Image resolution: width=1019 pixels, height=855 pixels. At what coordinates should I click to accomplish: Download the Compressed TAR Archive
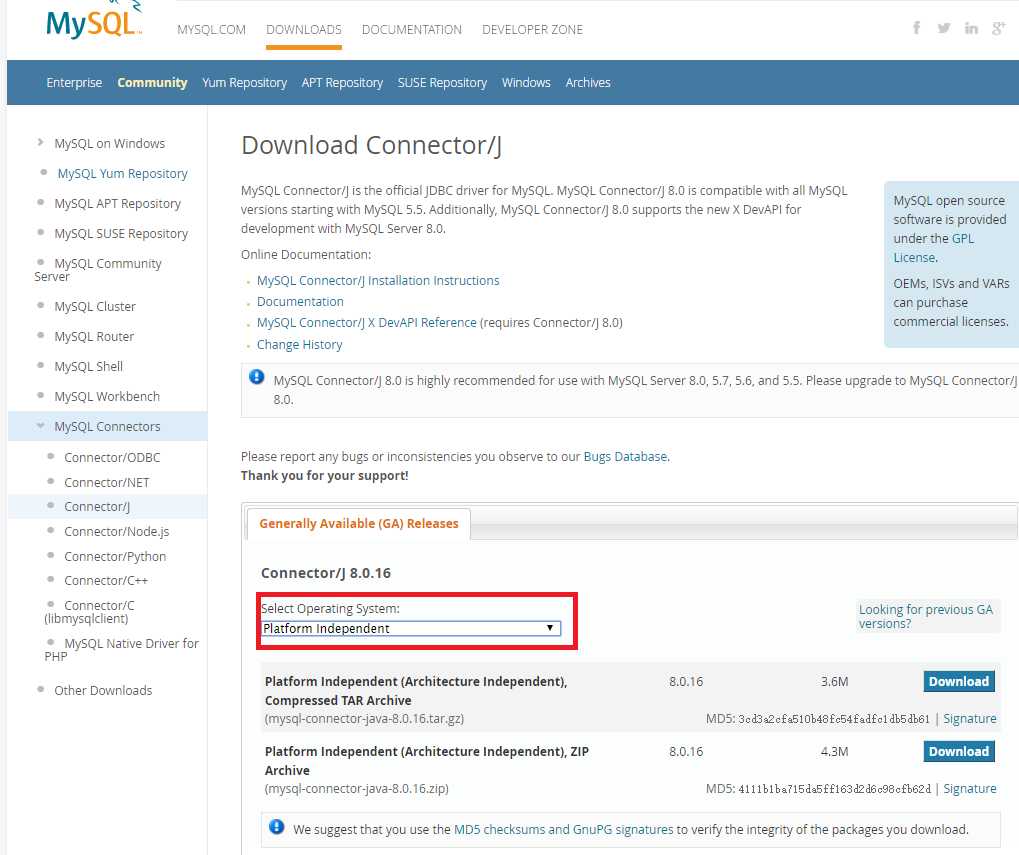959,682
